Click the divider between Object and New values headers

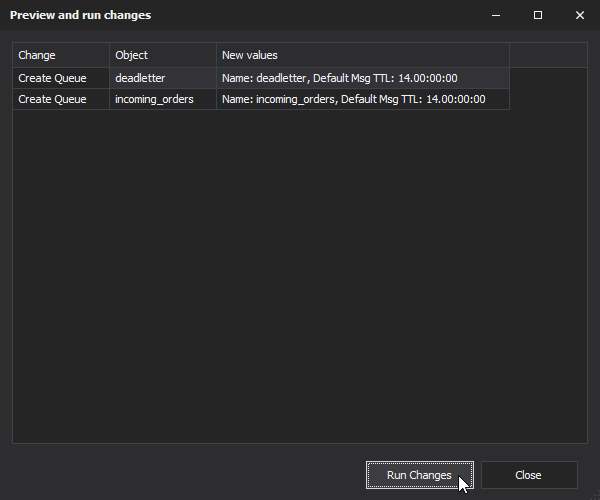coord(217,55)
